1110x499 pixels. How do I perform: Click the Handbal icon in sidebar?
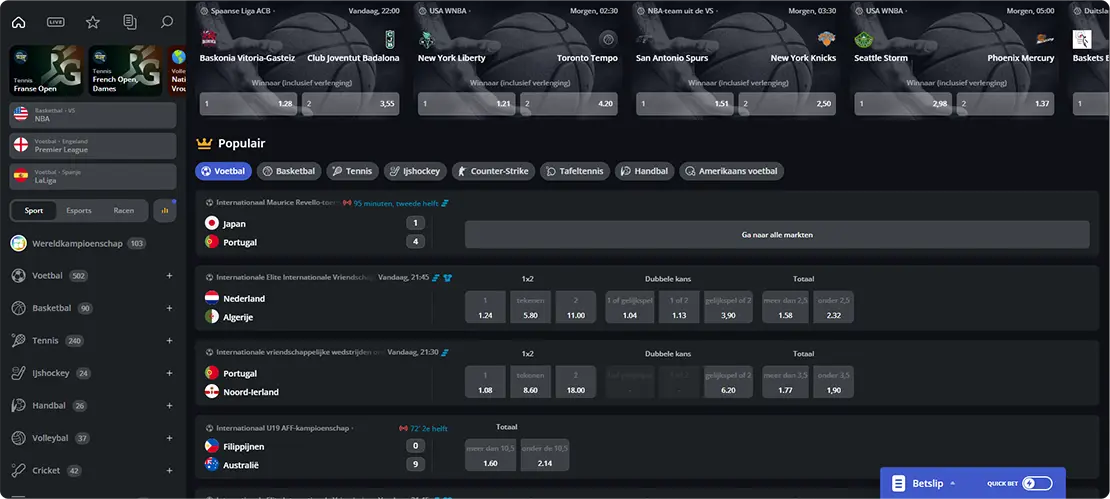[x=18, y=406]
